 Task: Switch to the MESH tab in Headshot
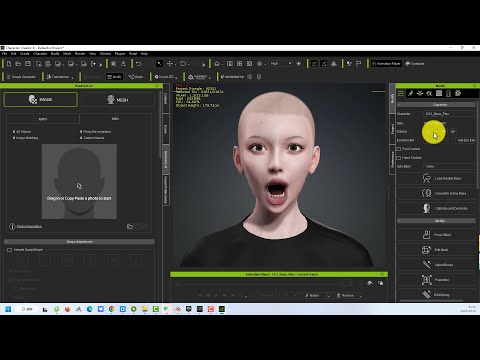pyautogui.click(x=118, y=100)
